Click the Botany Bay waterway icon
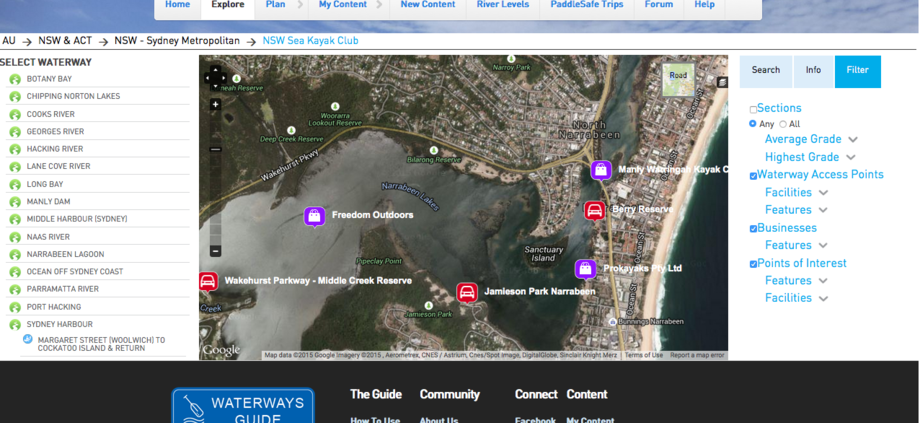The width and height of the screenshot is (920, 423). coord(15,79)
